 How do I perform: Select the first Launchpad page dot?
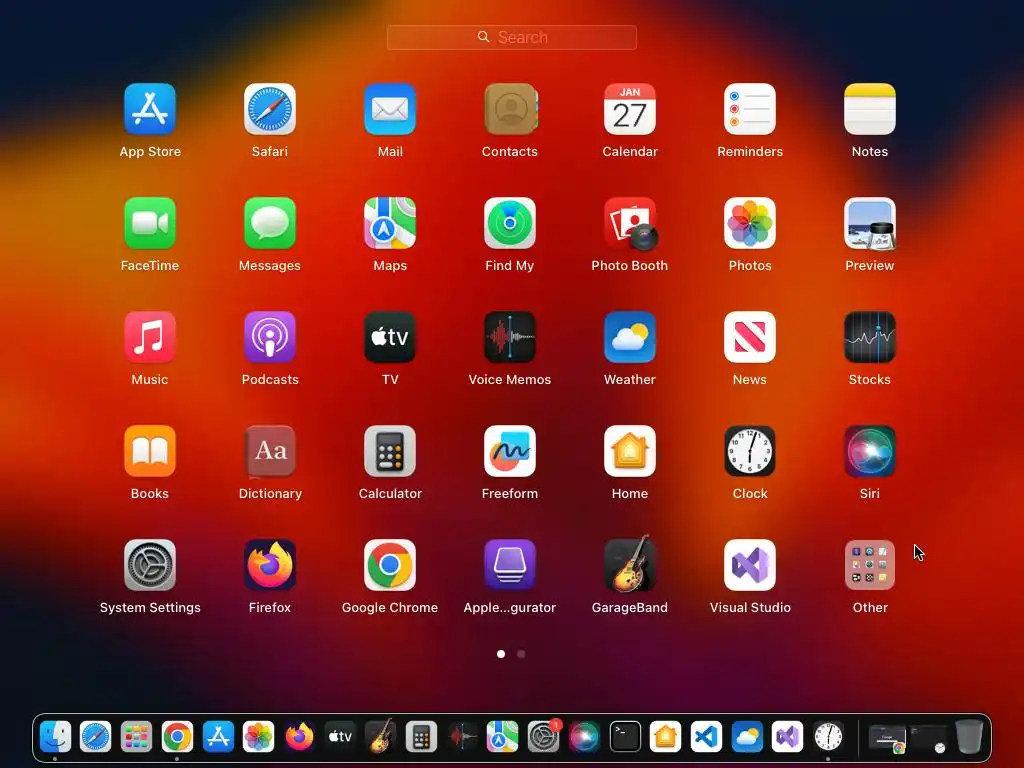501,654
